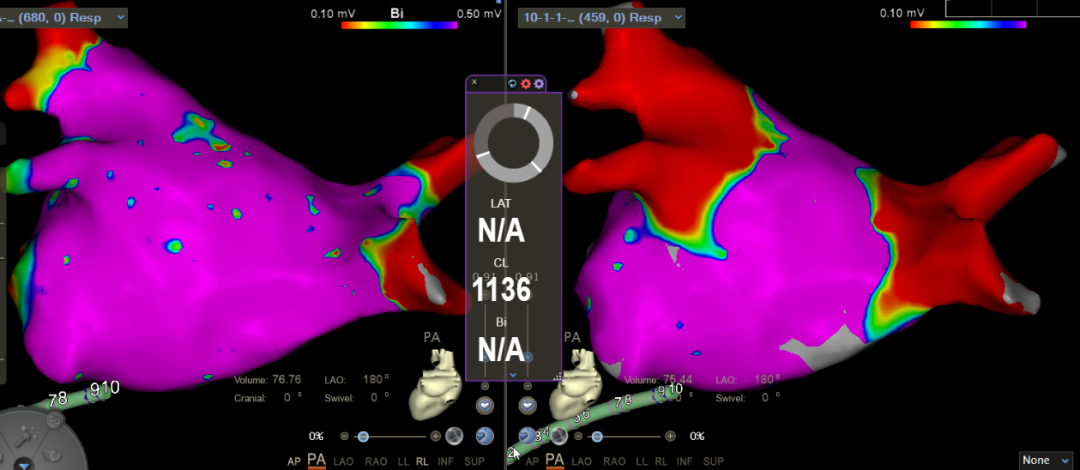The image size is (1080, 470).
Task: Select PA view in the left map
Action: coord(317,460)
